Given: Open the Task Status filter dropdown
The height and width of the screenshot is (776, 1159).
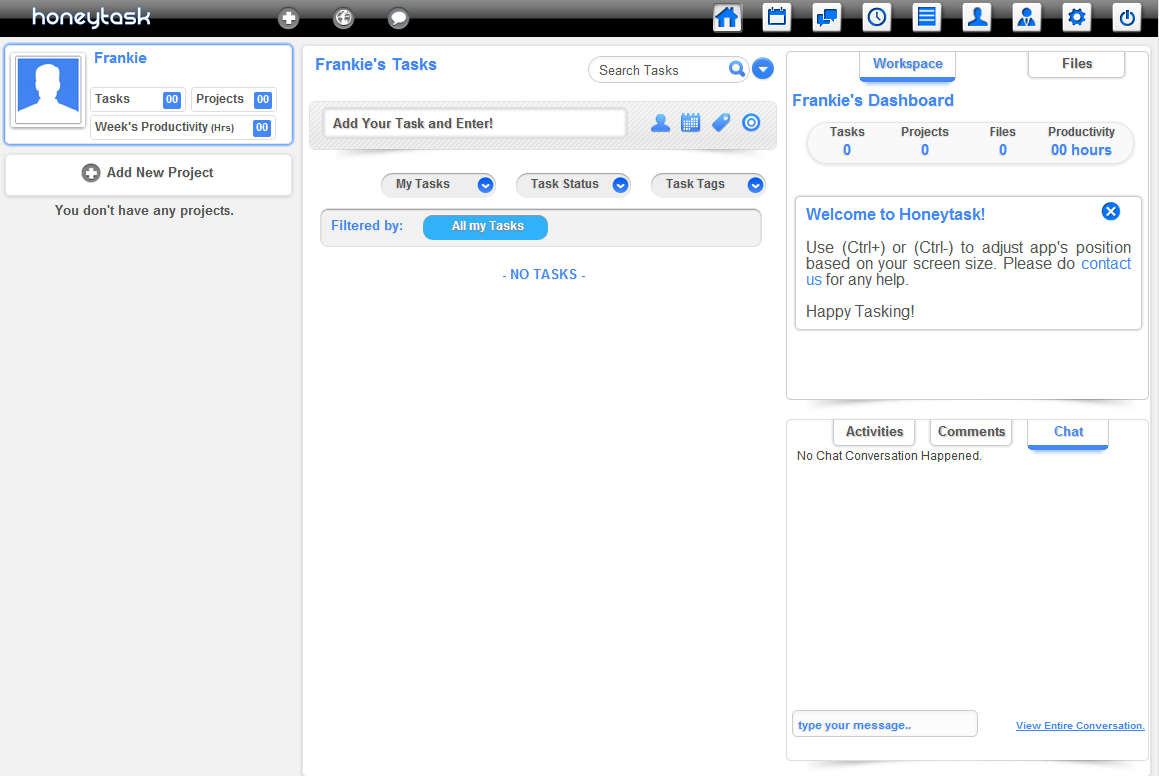Looking at the screenshot, I should 573,184.
